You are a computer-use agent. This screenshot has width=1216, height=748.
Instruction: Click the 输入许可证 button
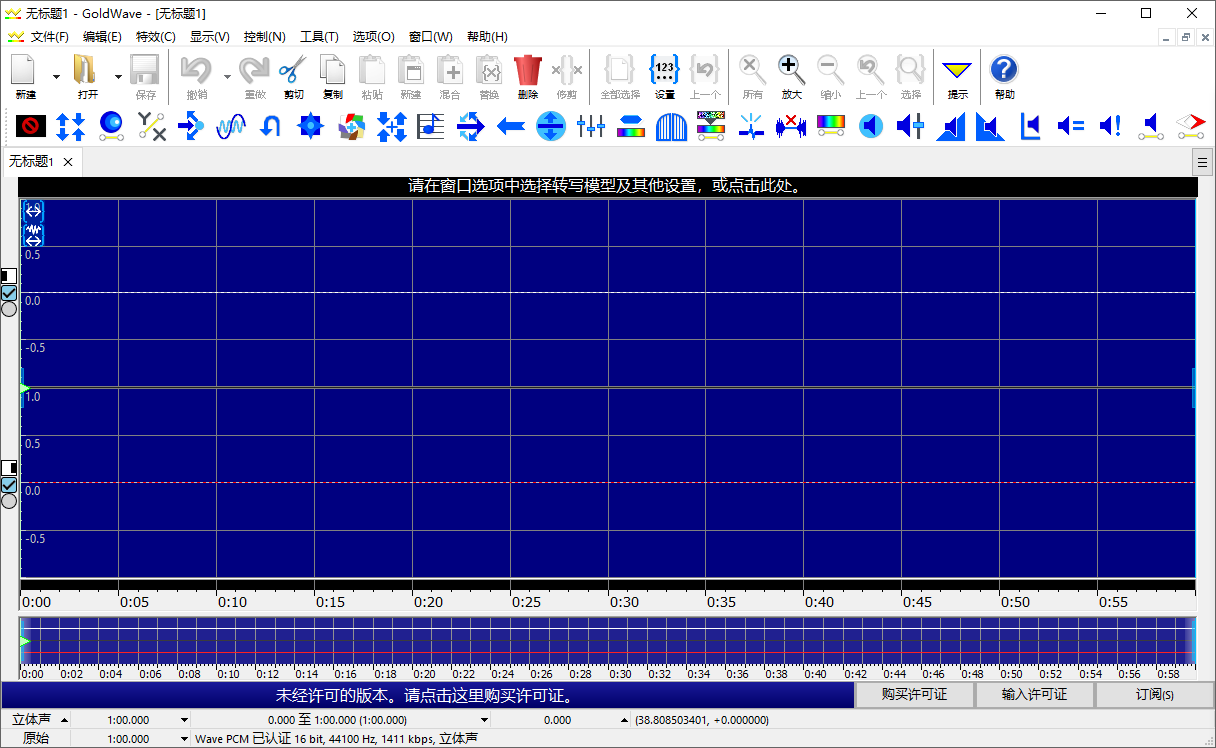[x=1034, y=695]
